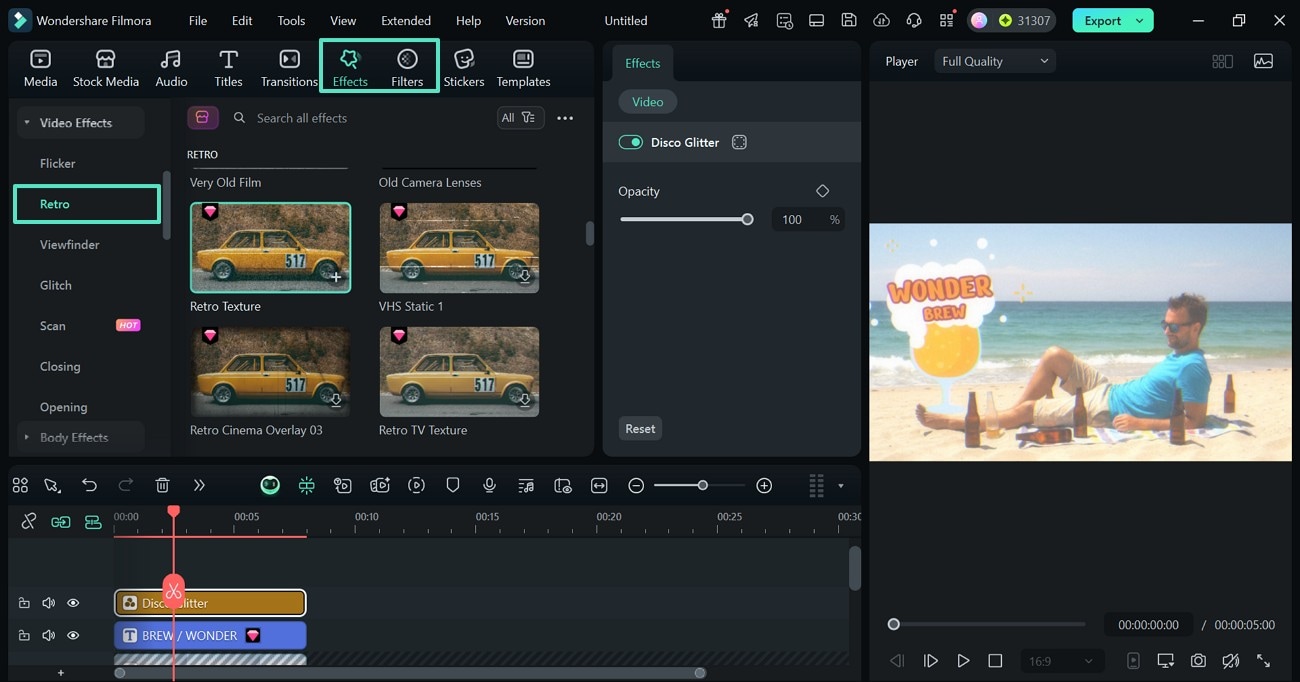
Task: Click the purple collection icon beside search
Action: click(x=203, y=118)
